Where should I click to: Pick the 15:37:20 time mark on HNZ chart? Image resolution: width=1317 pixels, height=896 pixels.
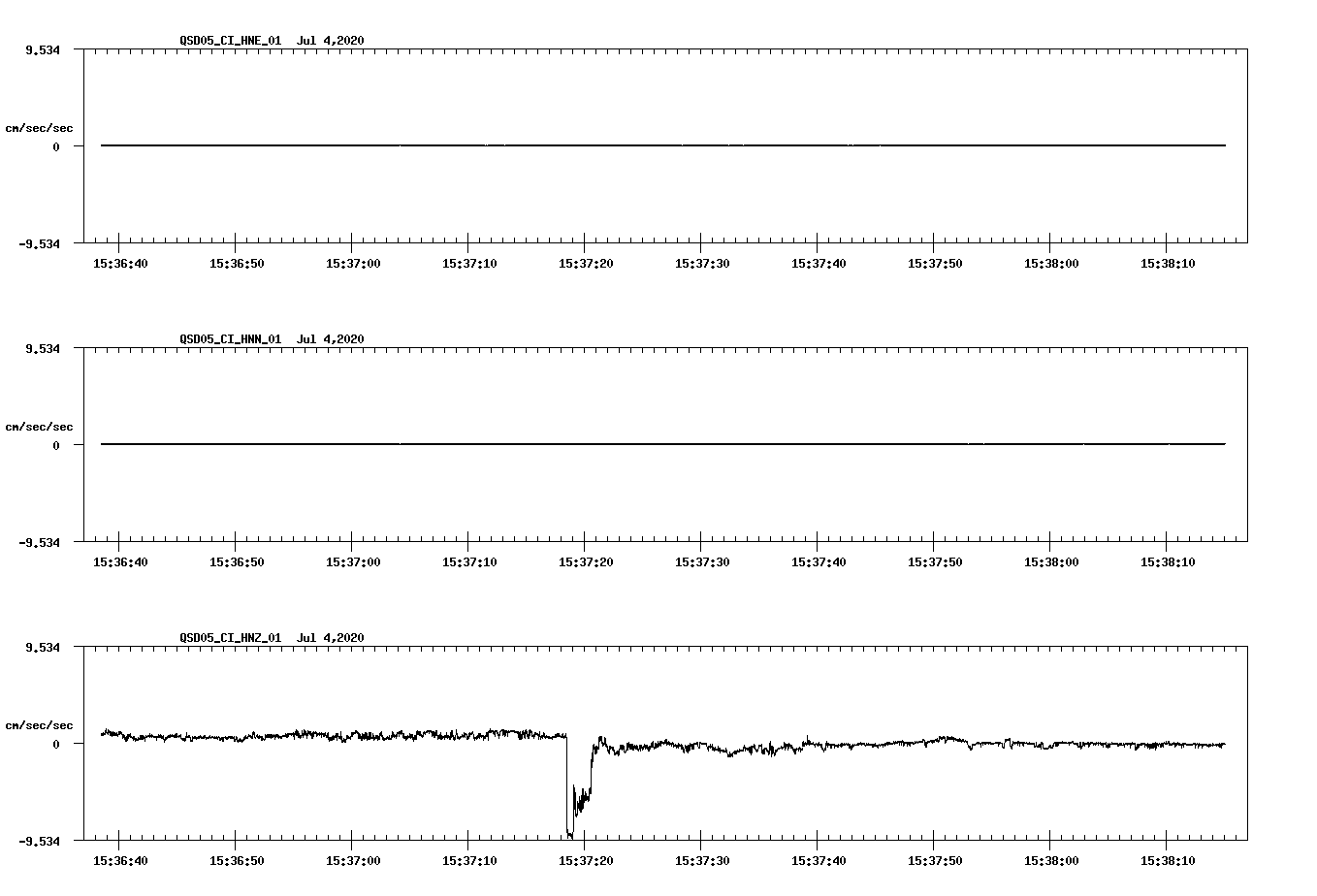pyautogui.click(x=586, y=861)
